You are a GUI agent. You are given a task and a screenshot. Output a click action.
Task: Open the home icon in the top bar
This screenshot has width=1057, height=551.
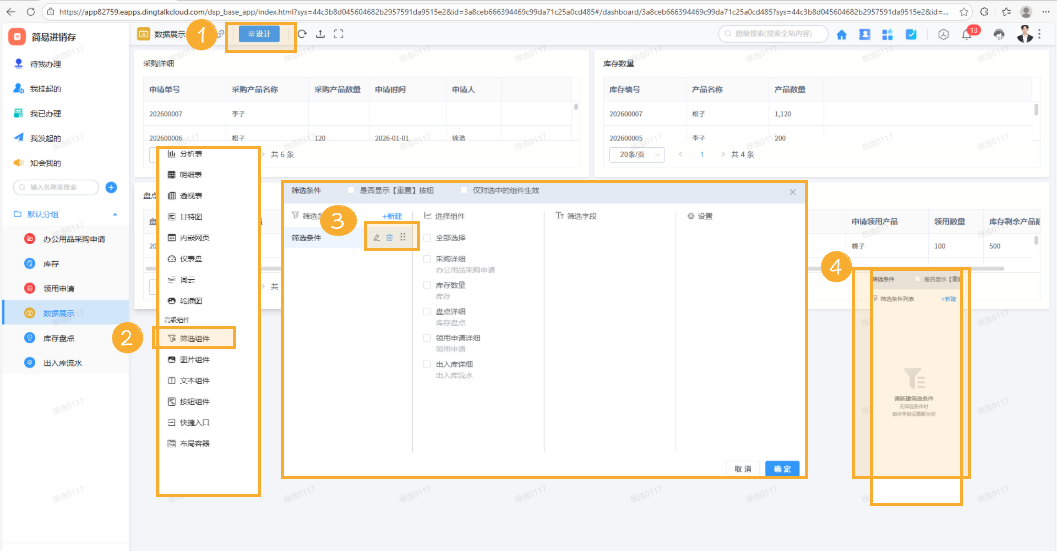pos(841,34)
